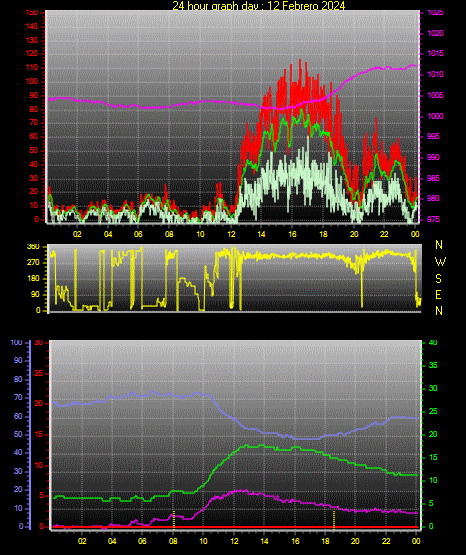
Task: Click the 100 value on red wind axis
Action: click(31, 81)
